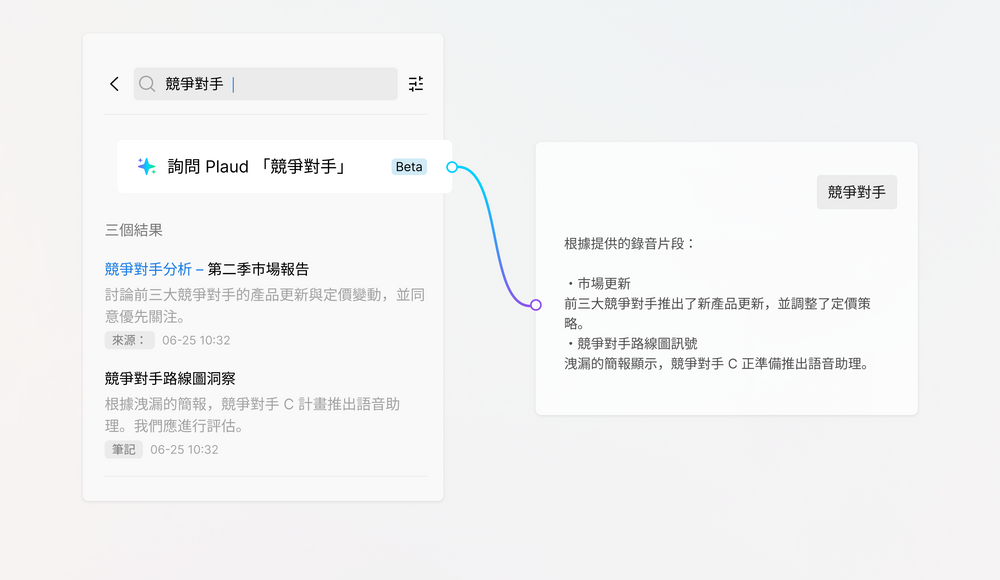
Task: Click the magnifier search icon
Action: (147, 84)
